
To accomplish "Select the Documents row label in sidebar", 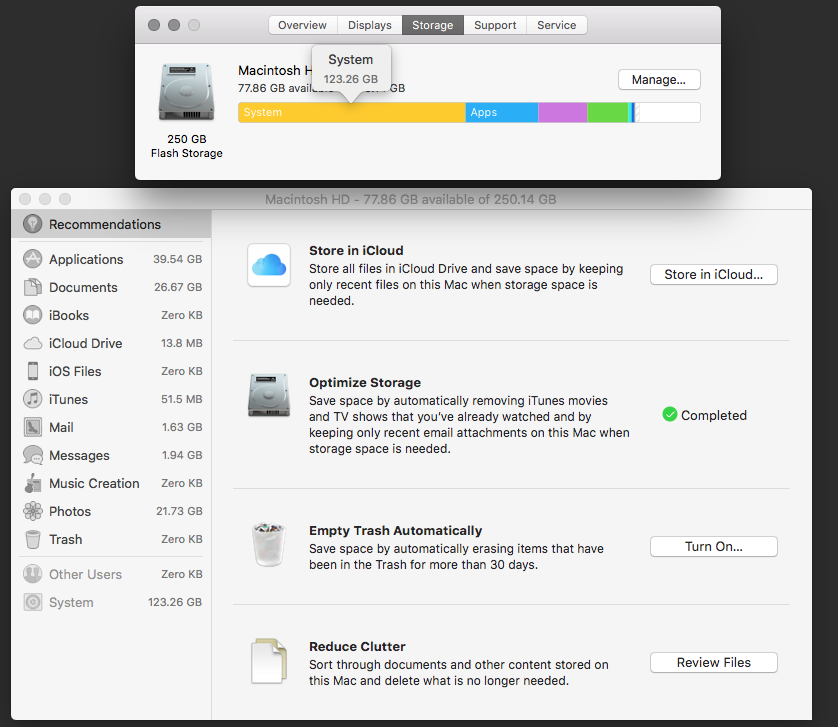I will [x=83, y=287].
